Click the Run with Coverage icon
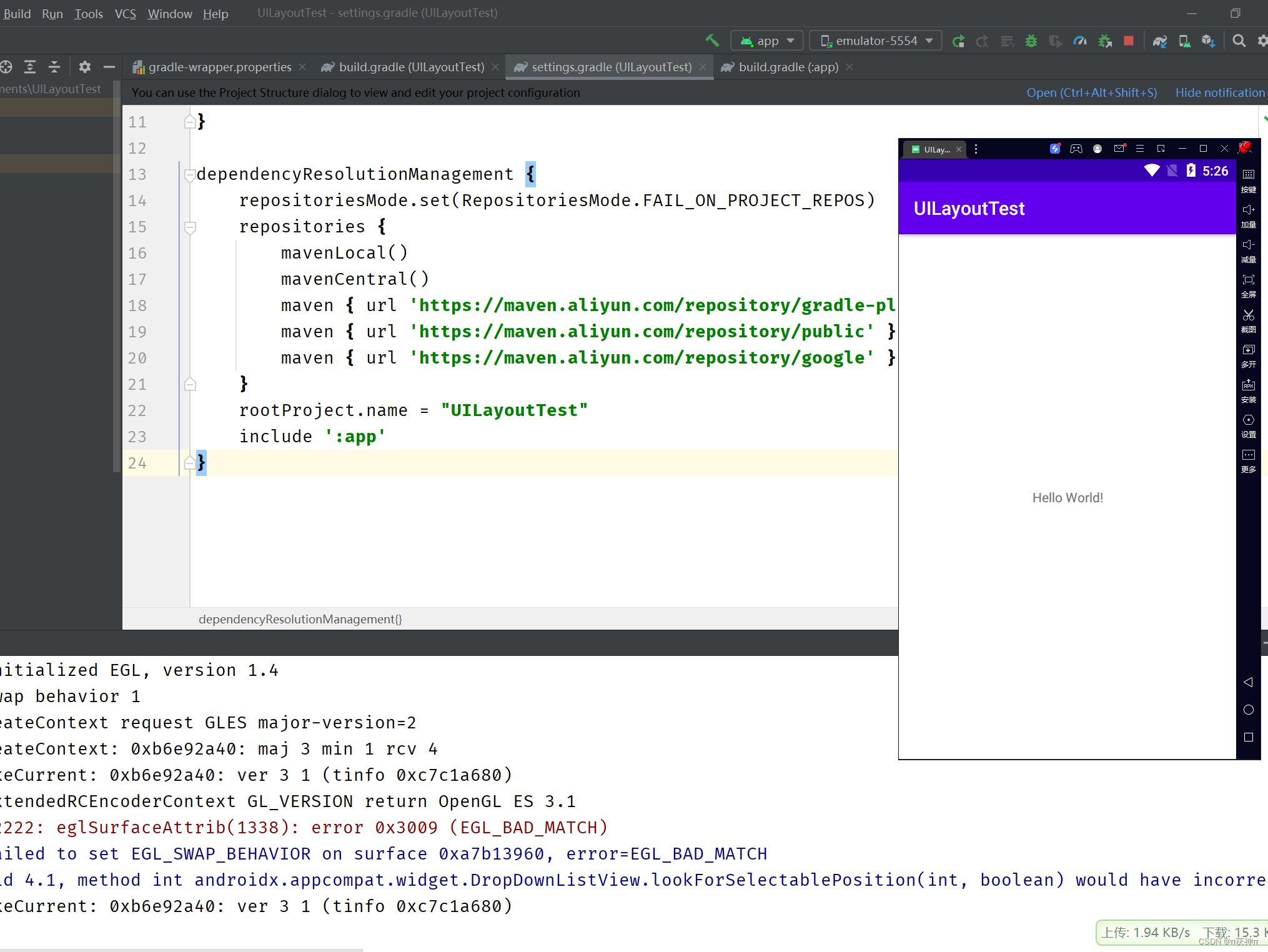1268x952 pixels. (1056, 41)
